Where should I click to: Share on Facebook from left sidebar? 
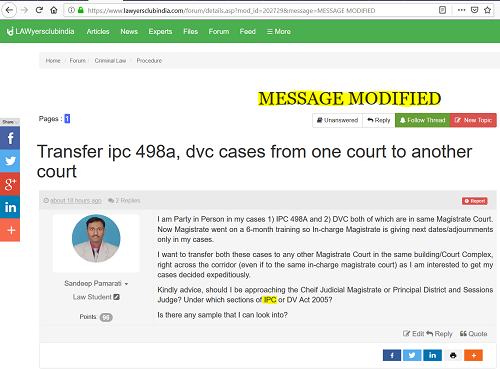[10, 138]
